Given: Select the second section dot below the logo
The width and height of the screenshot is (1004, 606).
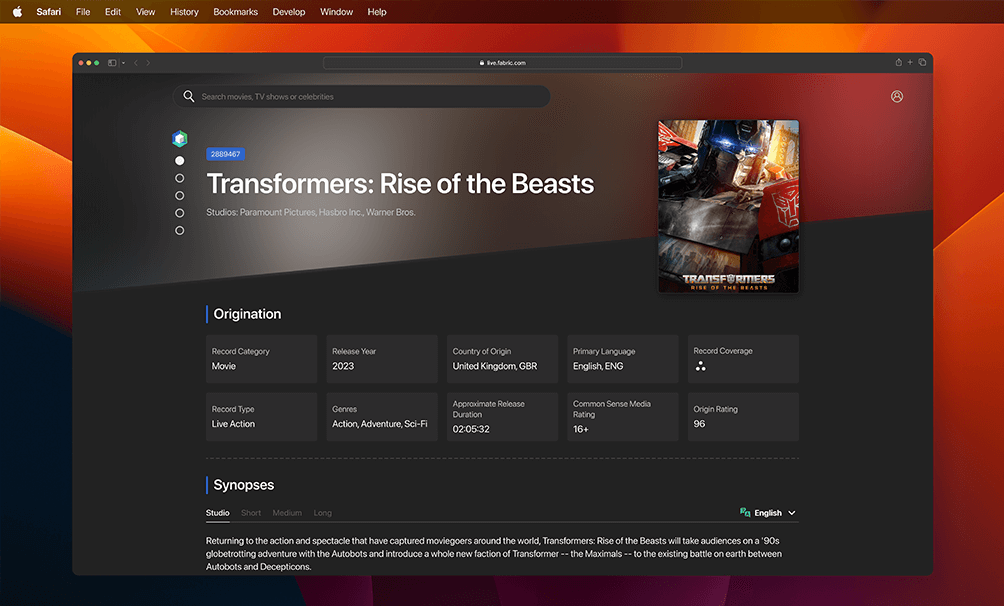Looking at the screenshot, I should click(179, 178).
